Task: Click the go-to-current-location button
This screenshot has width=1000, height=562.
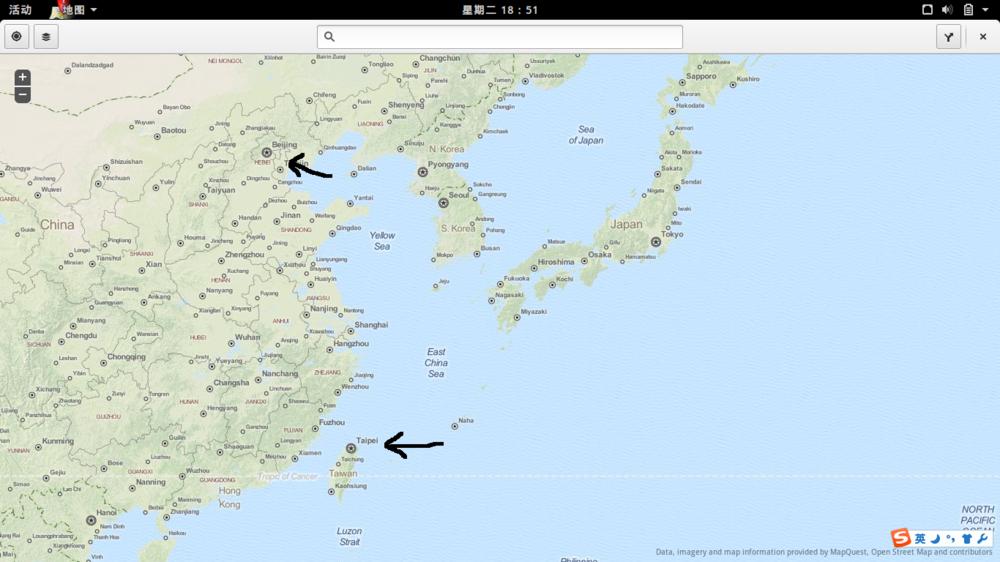Action: tap(17, 37)
